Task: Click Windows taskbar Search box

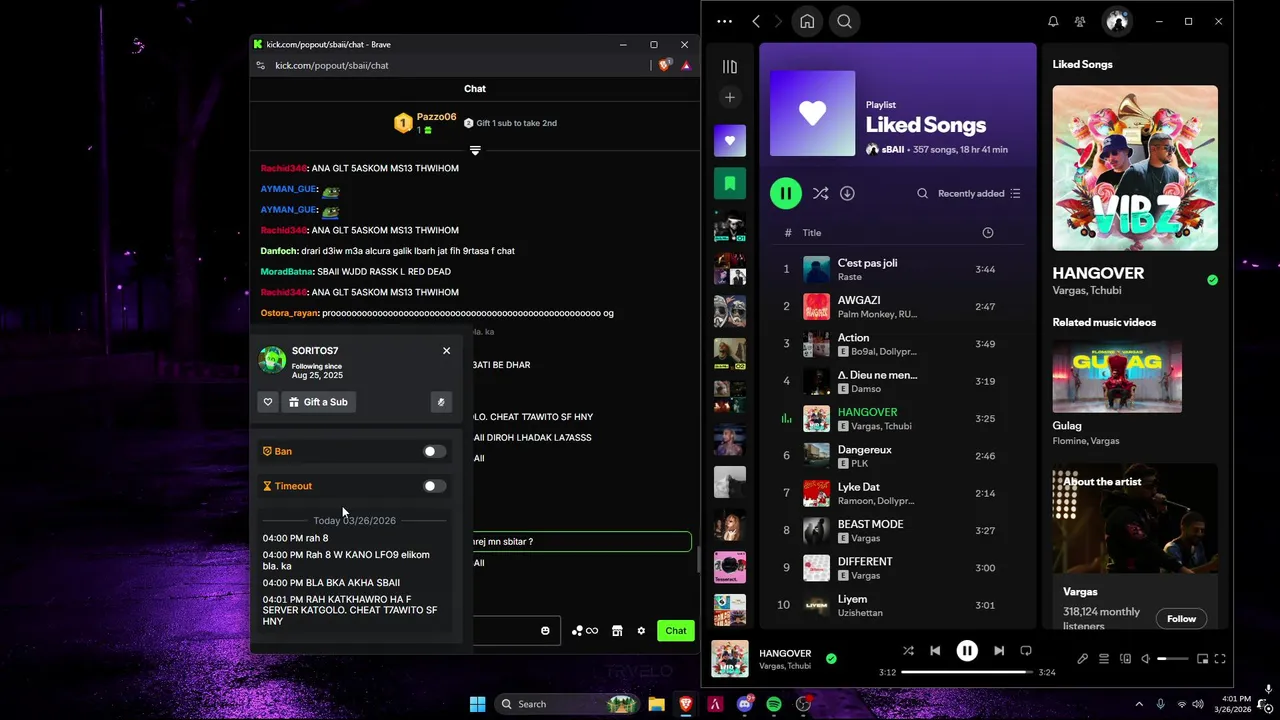Action: [x=569, y=704]
